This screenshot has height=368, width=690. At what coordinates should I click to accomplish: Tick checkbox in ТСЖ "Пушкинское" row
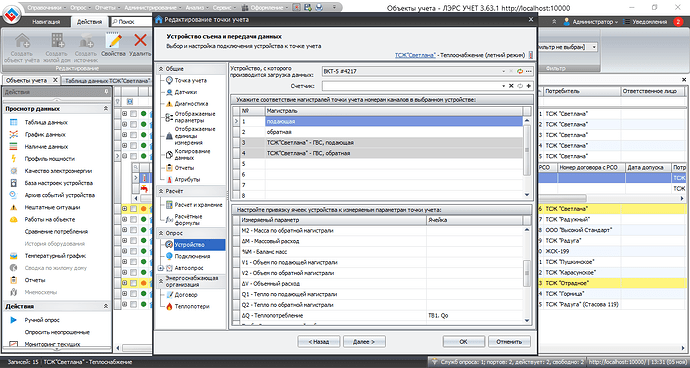(133, 262)
